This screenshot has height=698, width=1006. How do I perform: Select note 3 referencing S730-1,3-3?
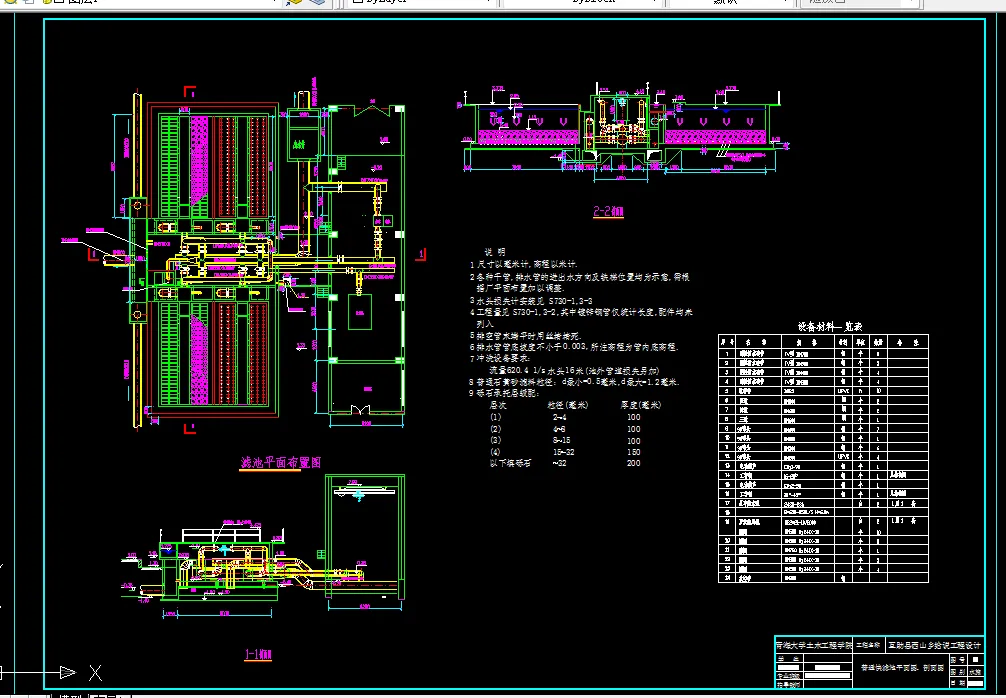point(531,300)
